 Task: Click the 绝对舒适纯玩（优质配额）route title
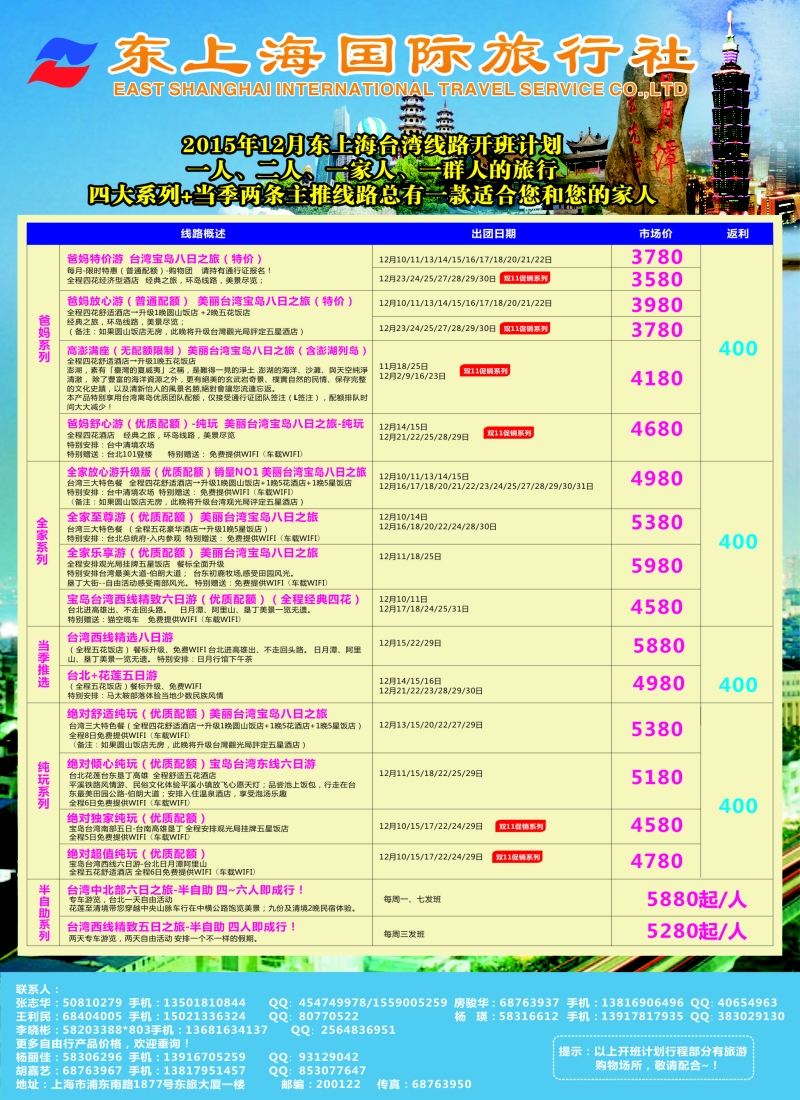197,713
